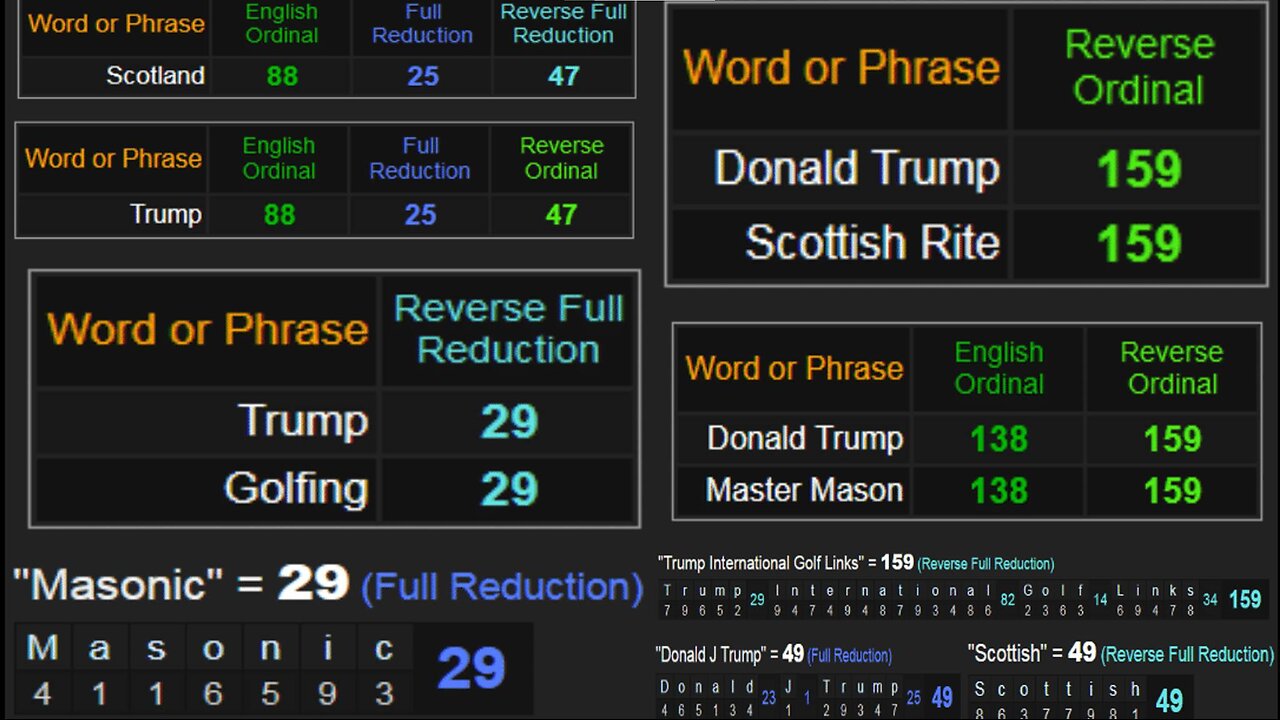Select the value 88 in the Trump row
Image resolution: width=1280 pixels, height=720 pixels.
[x=279, y=215]
